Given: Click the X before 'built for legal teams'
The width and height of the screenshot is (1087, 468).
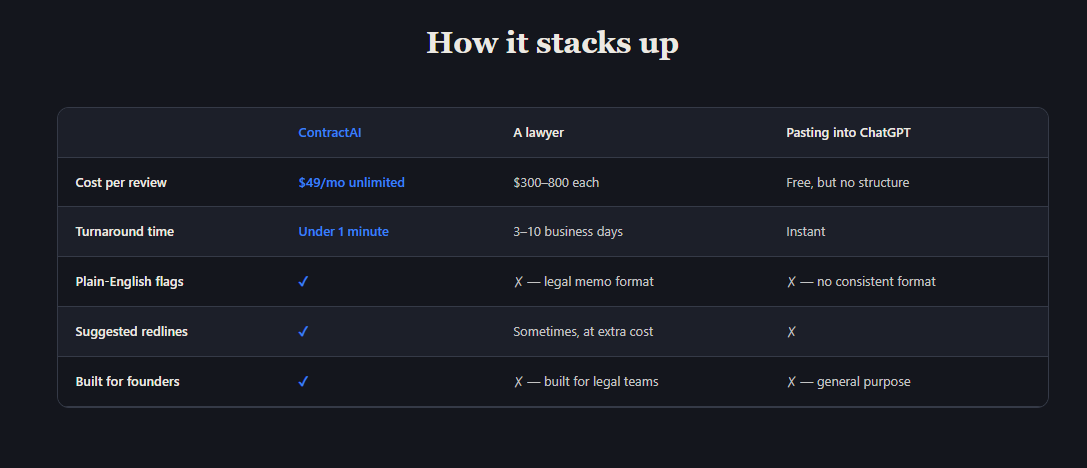Looking at the screenshot, I should [x=518, y=381].
